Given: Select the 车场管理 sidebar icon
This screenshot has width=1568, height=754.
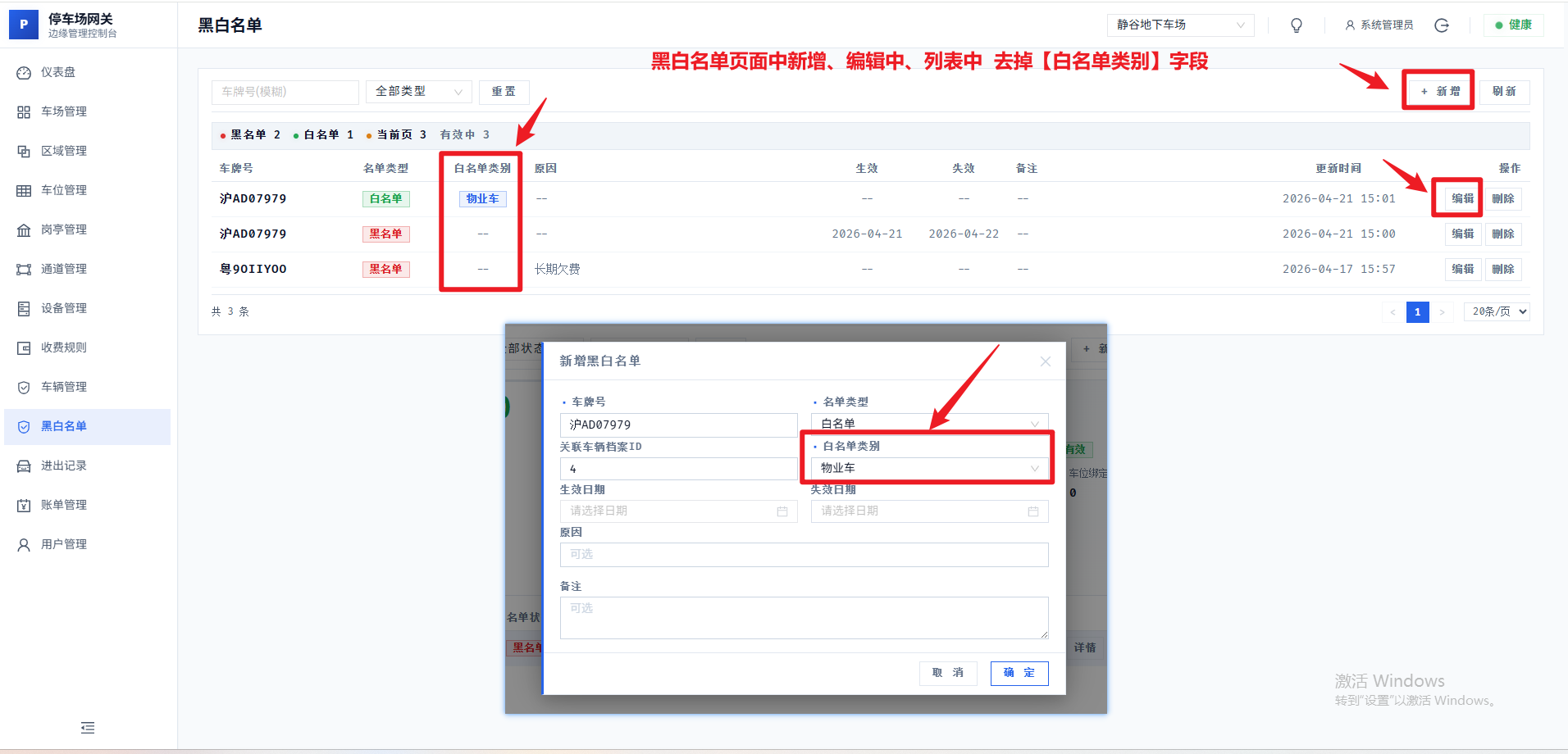Looking at the screenshot, I should [x=23, y=111].
